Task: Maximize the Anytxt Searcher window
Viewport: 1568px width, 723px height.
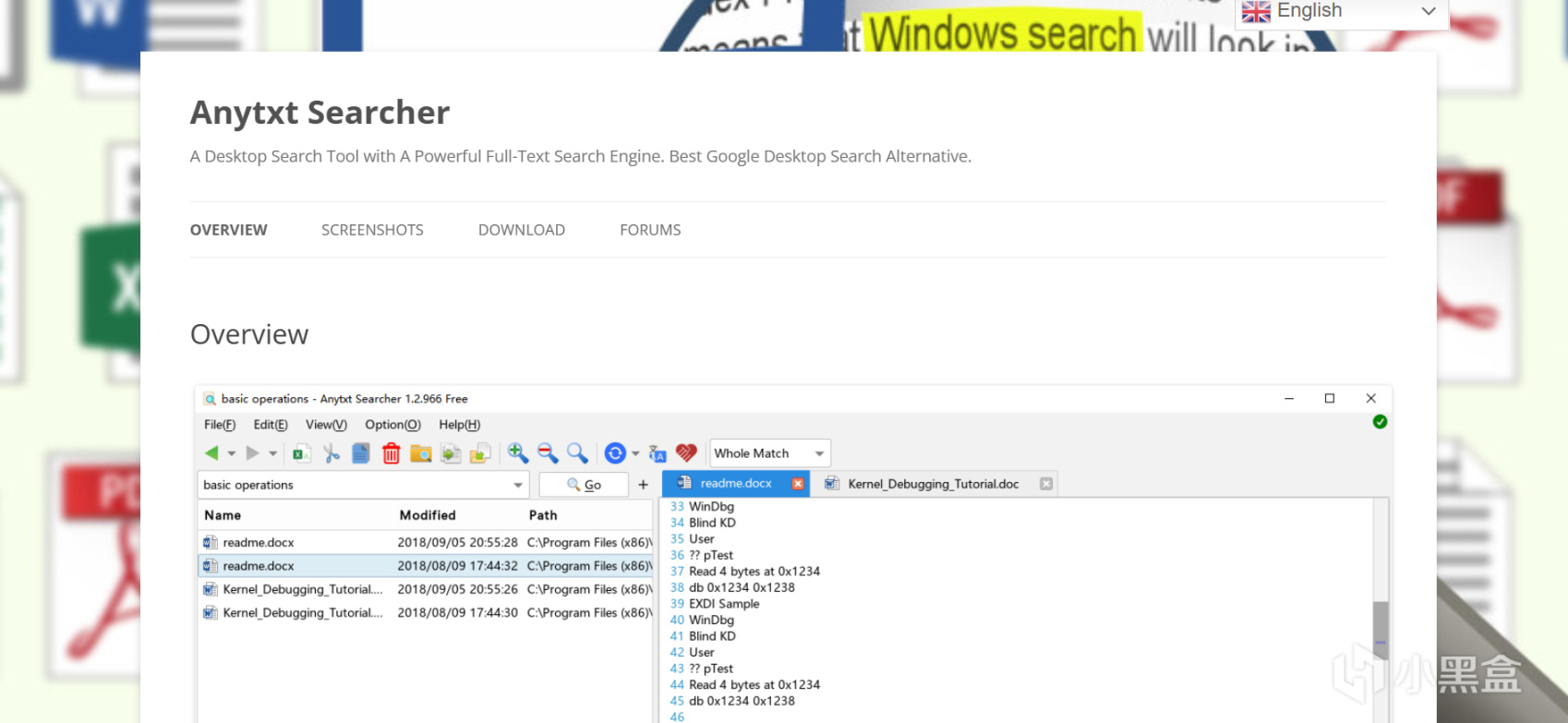Action: click(1330, 399)
